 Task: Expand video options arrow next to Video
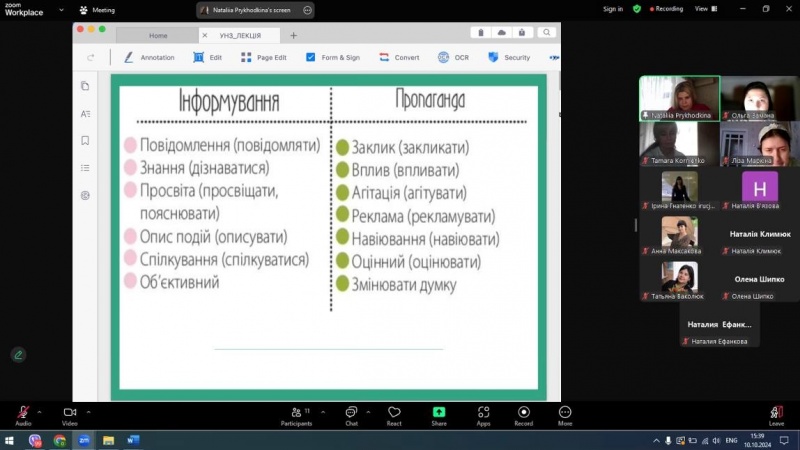88,411
